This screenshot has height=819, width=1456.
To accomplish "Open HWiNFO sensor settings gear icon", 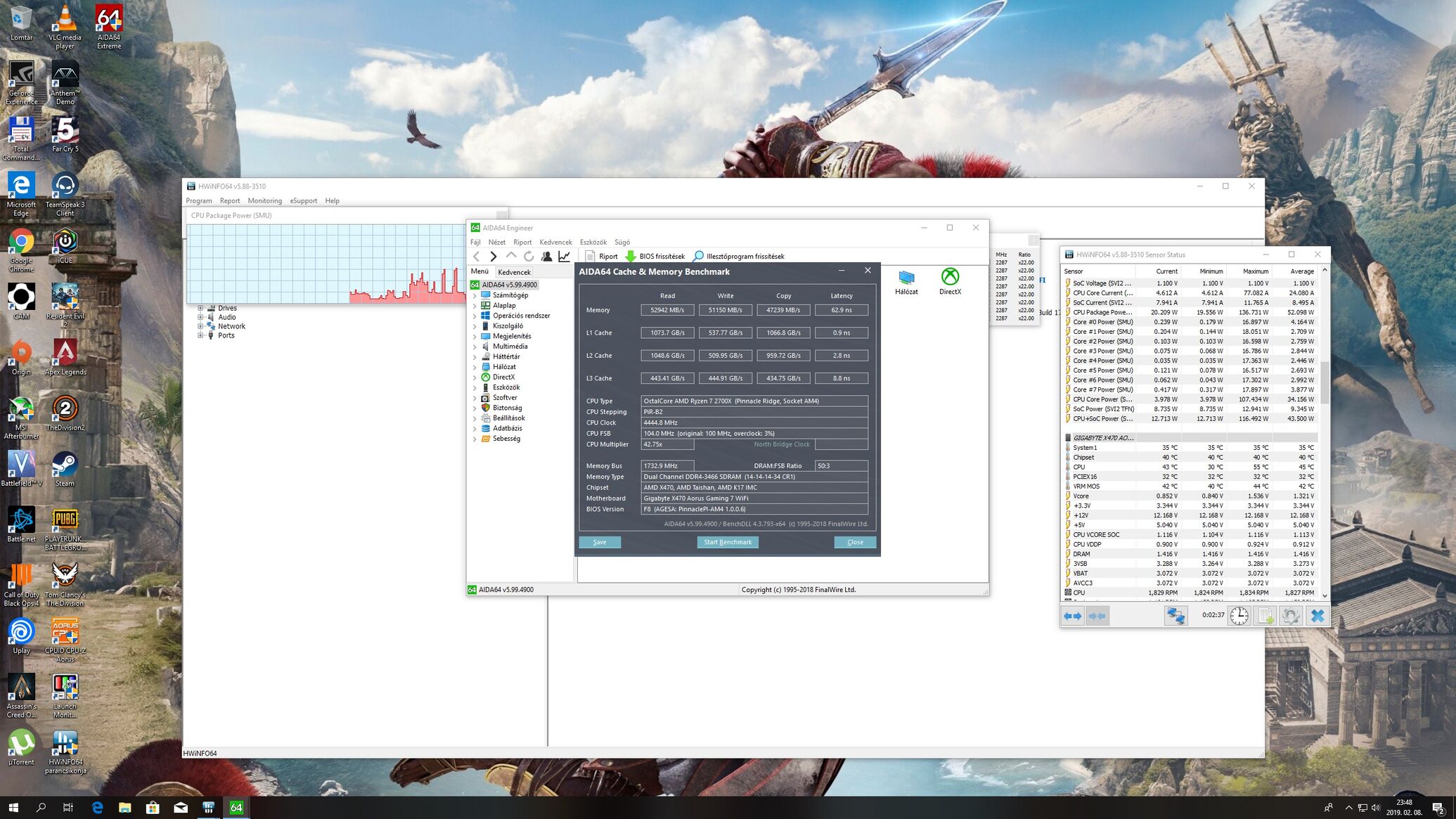I will pyautogui.click(x=1291, y=616).
